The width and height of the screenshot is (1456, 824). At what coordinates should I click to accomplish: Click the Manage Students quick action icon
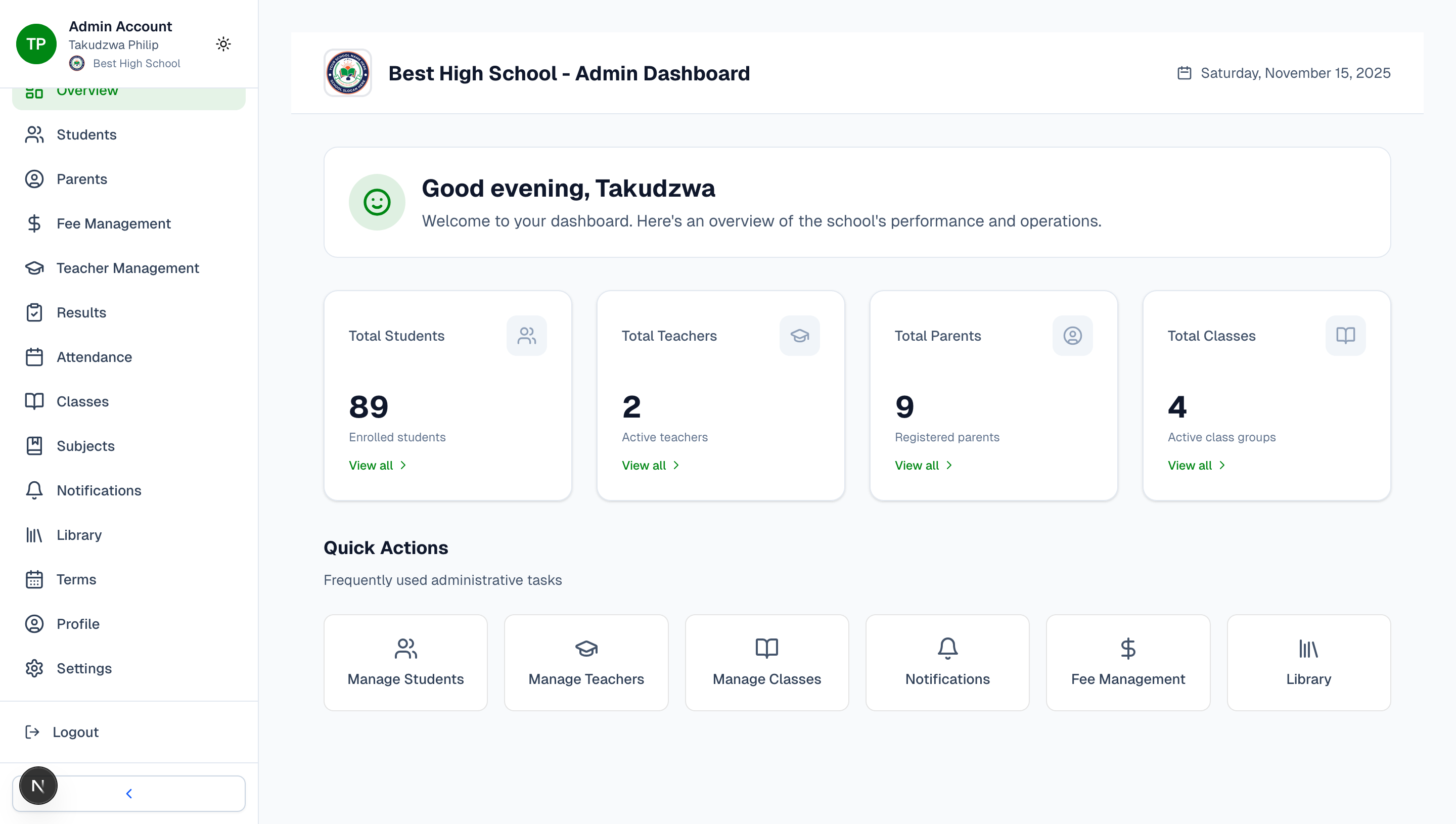click(405, 649)
